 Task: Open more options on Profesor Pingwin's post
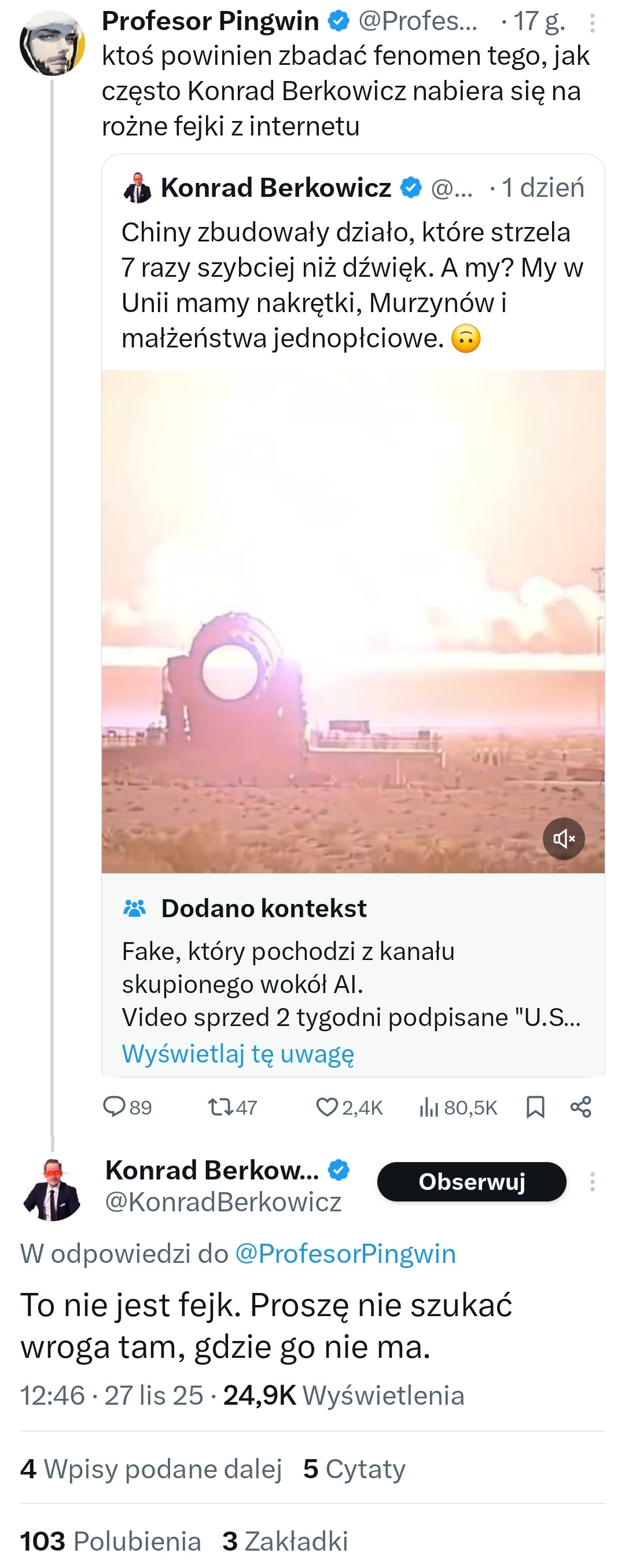592,23
